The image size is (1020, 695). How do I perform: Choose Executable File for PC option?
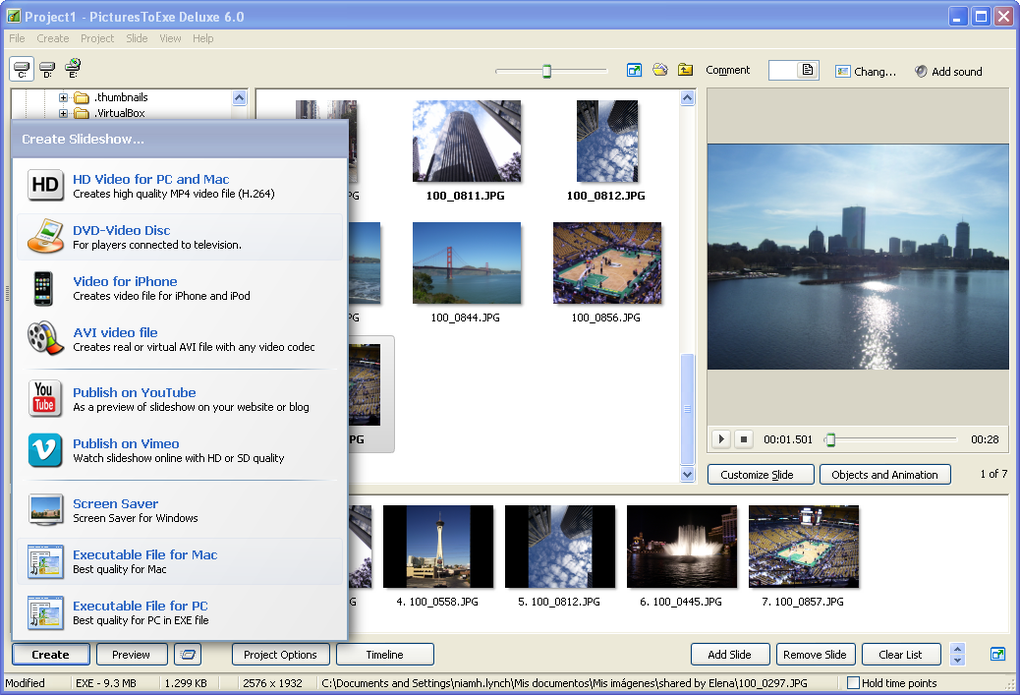click(180, 612)
